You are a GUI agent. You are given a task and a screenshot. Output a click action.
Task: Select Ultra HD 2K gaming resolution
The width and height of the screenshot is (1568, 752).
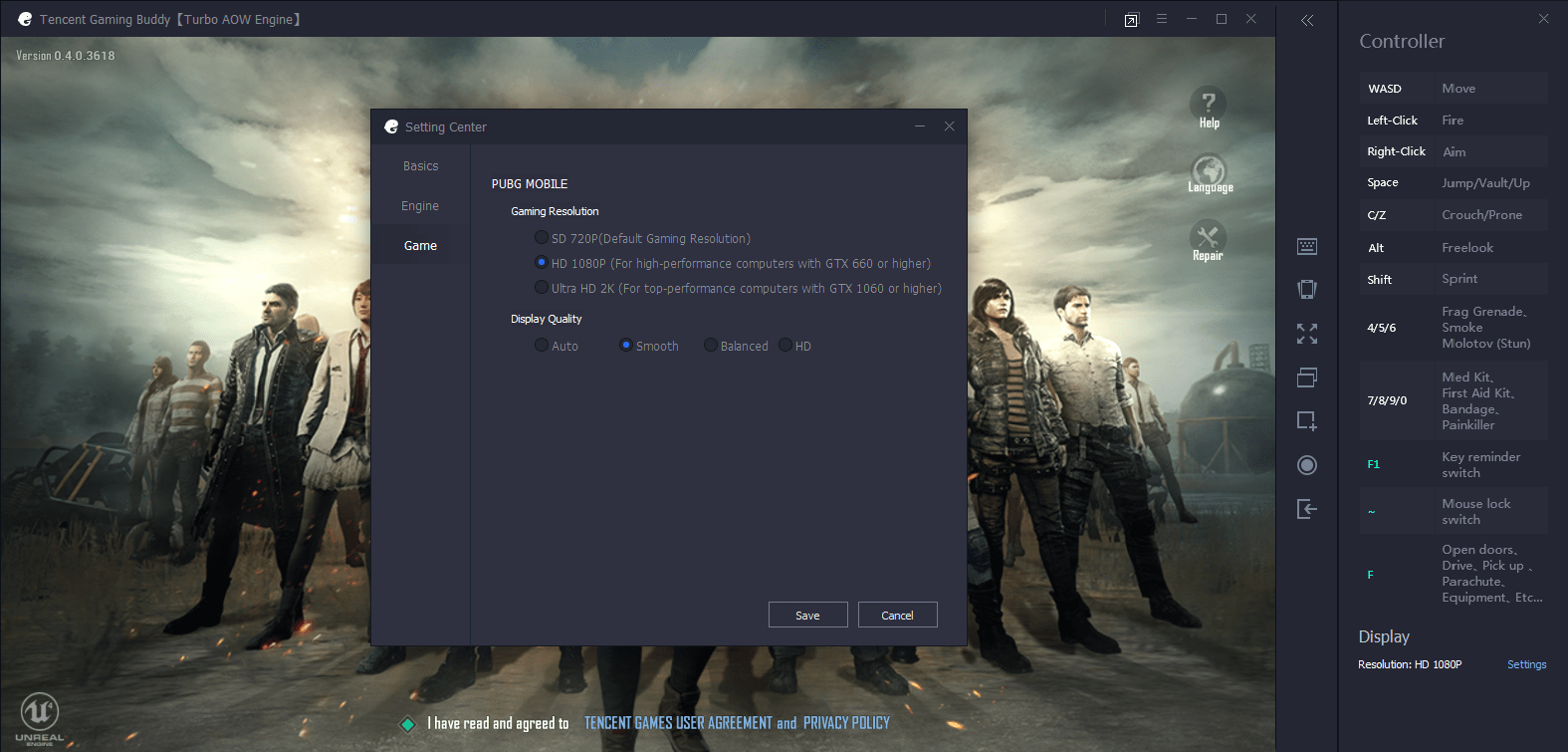542,288
